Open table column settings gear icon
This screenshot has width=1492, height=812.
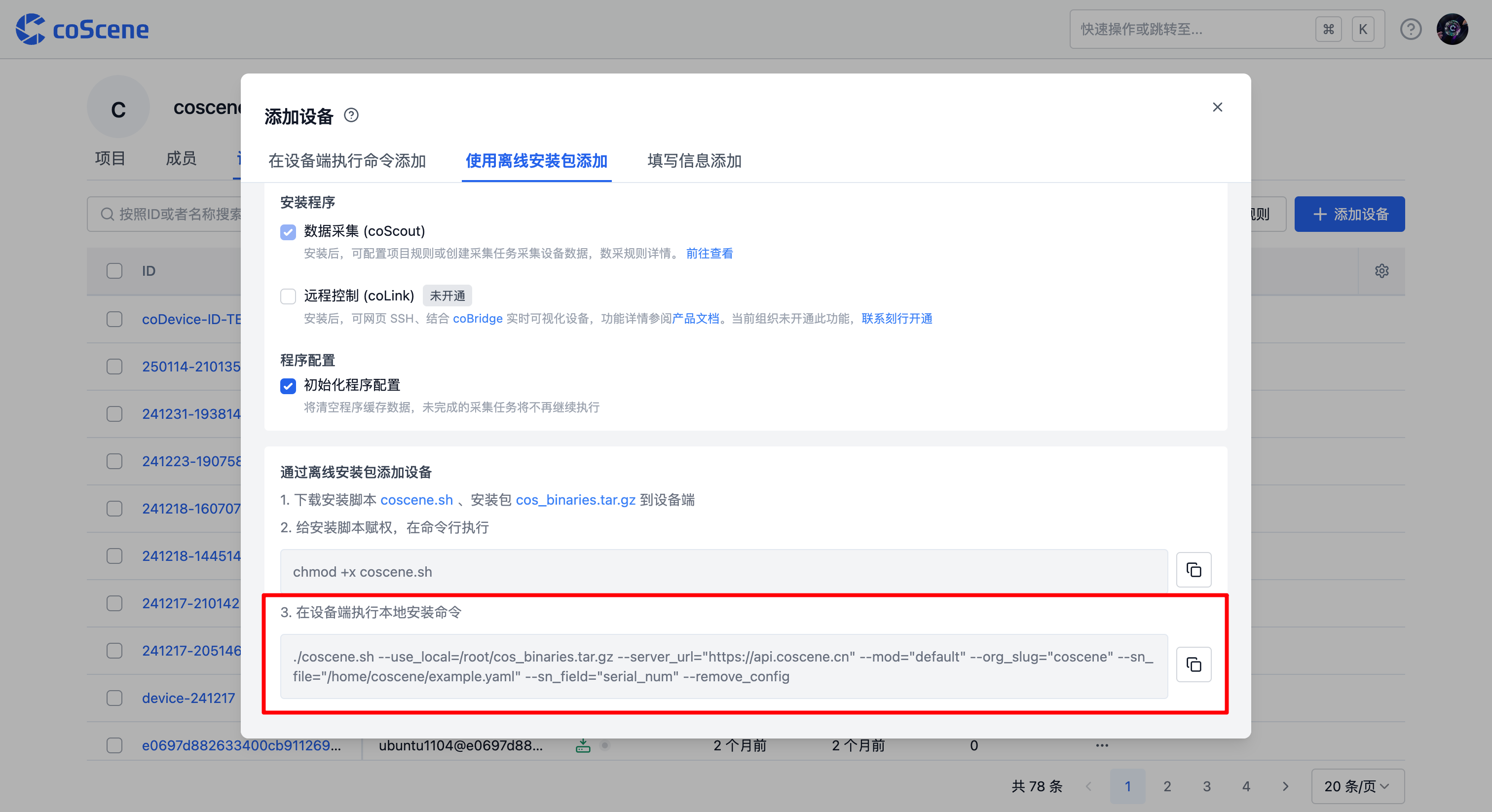(x=1382, y=271)
